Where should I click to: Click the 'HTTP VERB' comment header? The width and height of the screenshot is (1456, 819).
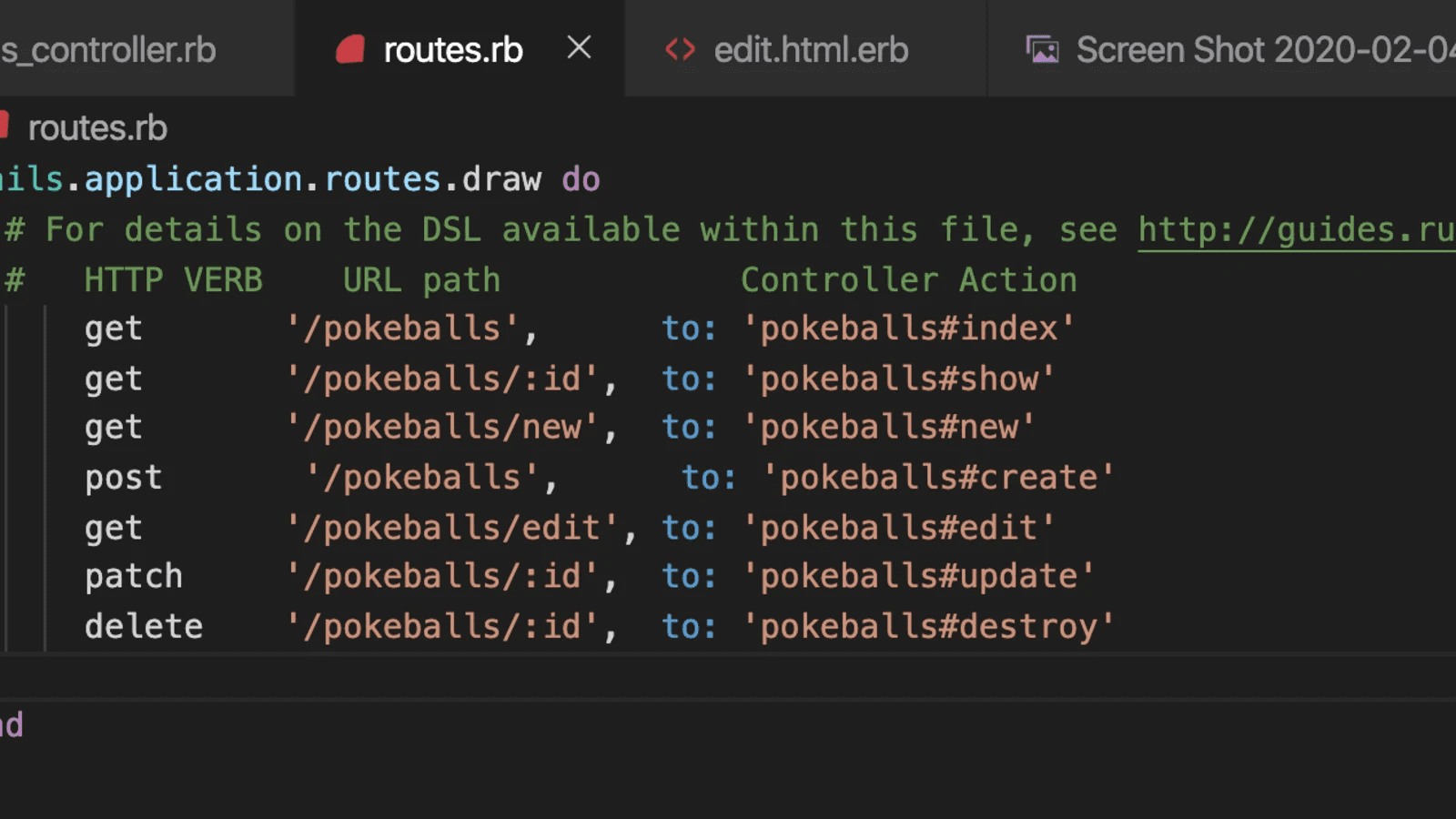pos(173,280)
